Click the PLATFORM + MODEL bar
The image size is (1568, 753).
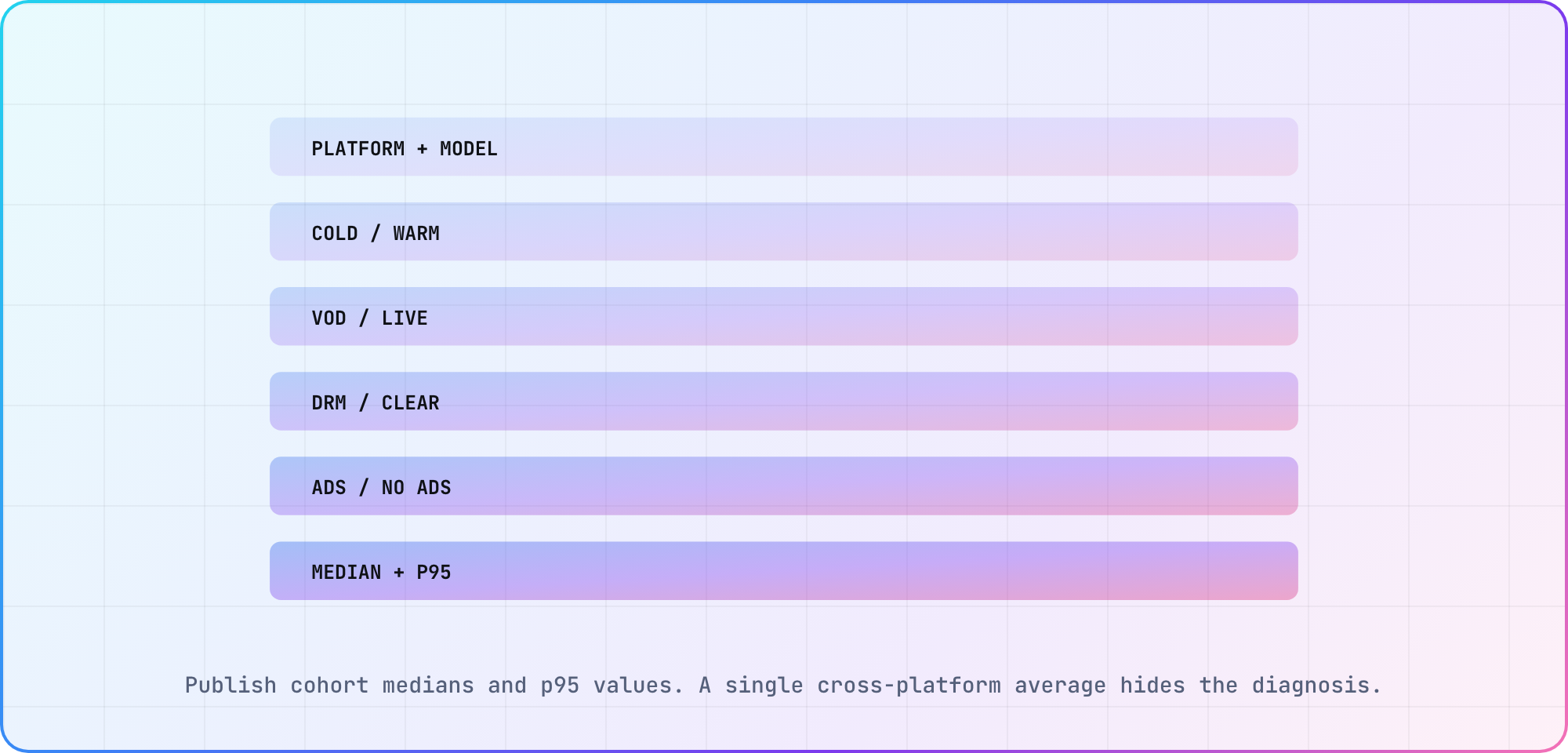click(784, 147)
